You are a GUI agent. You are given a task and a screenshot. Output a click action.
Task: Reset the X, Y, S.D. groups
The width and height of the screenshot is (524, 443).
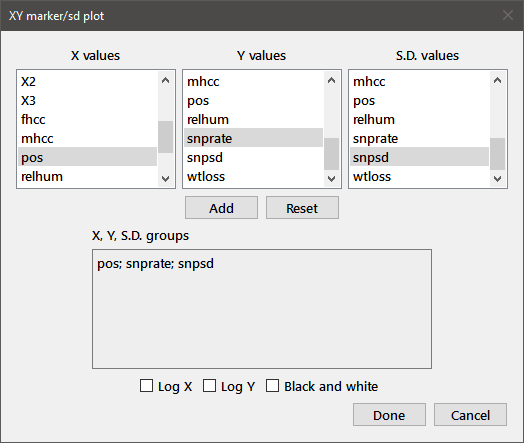coord(302,208)
